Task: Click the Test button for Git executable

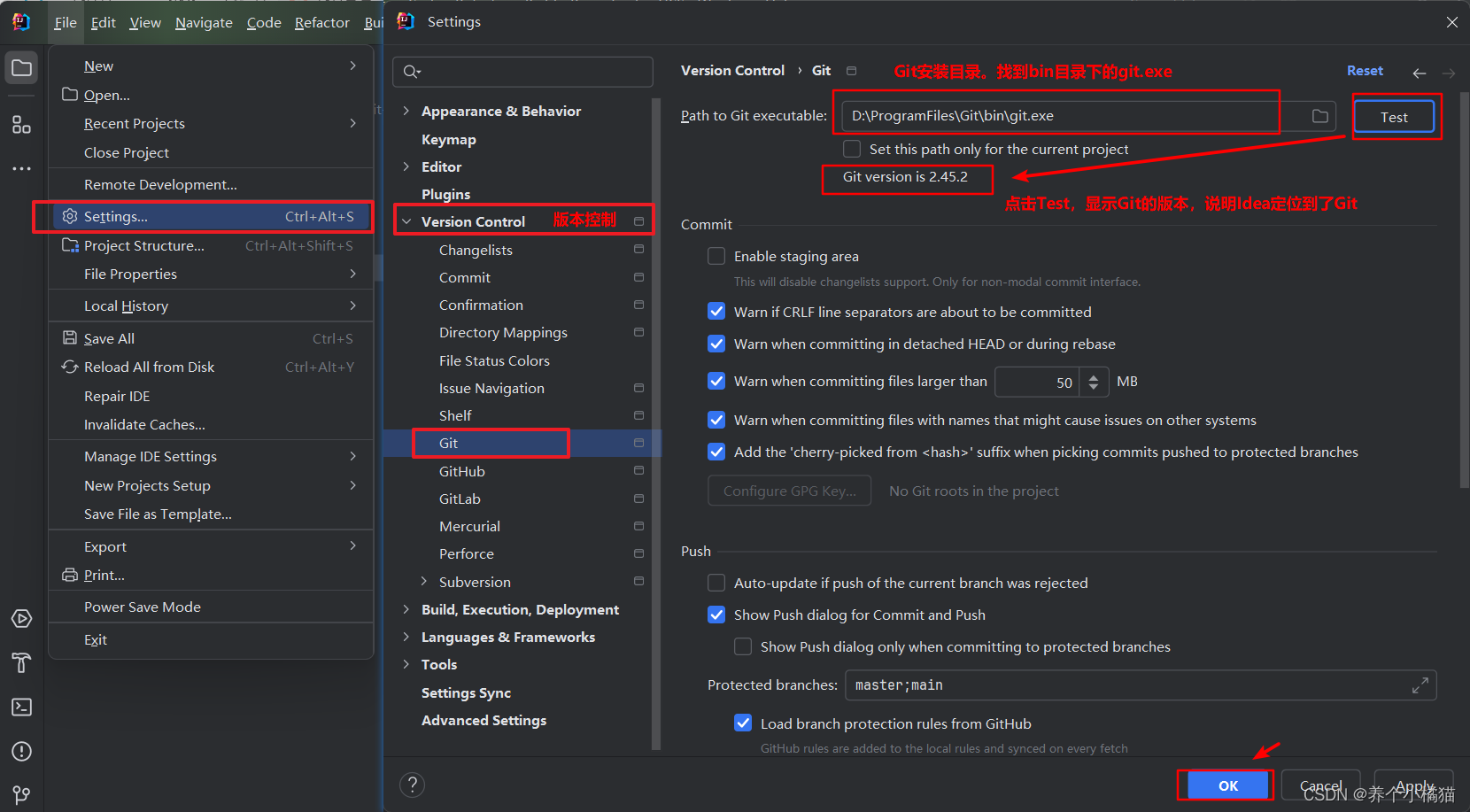Action: pos(1394,117)
